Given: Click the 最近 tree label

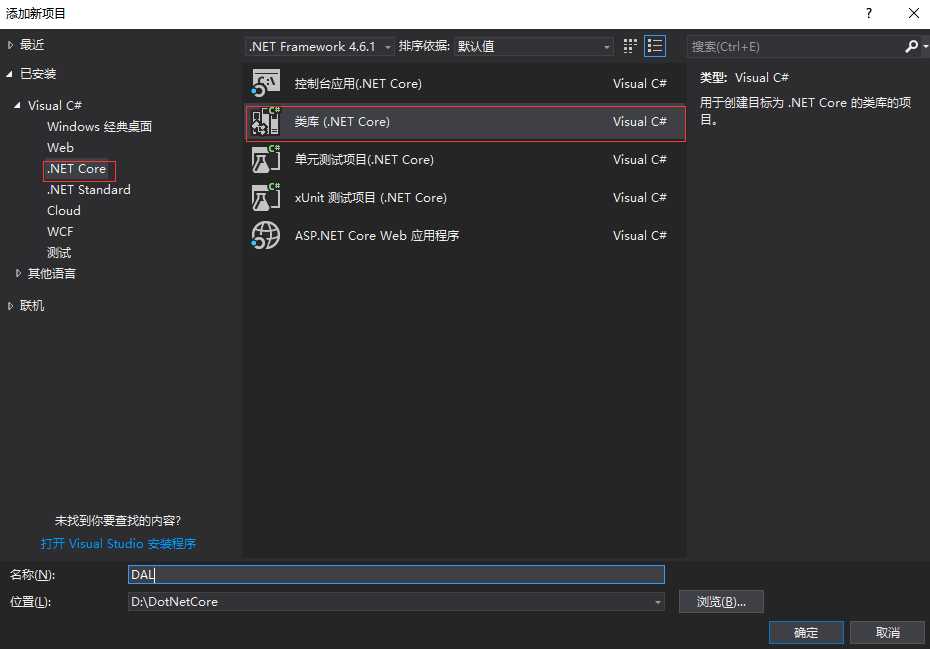Looking at the screenshot, I should [32, 45].
